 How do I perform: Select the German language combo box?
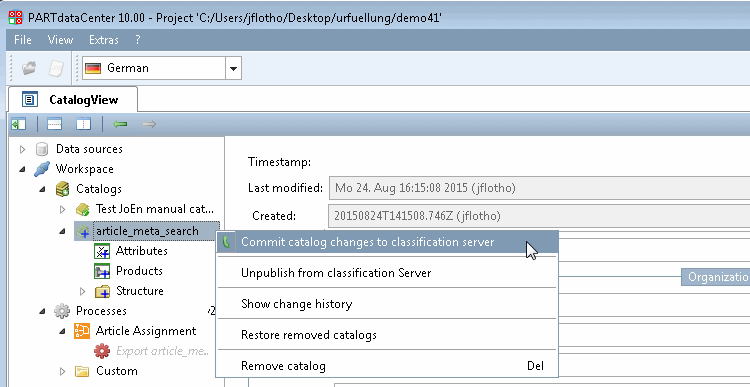162,68
